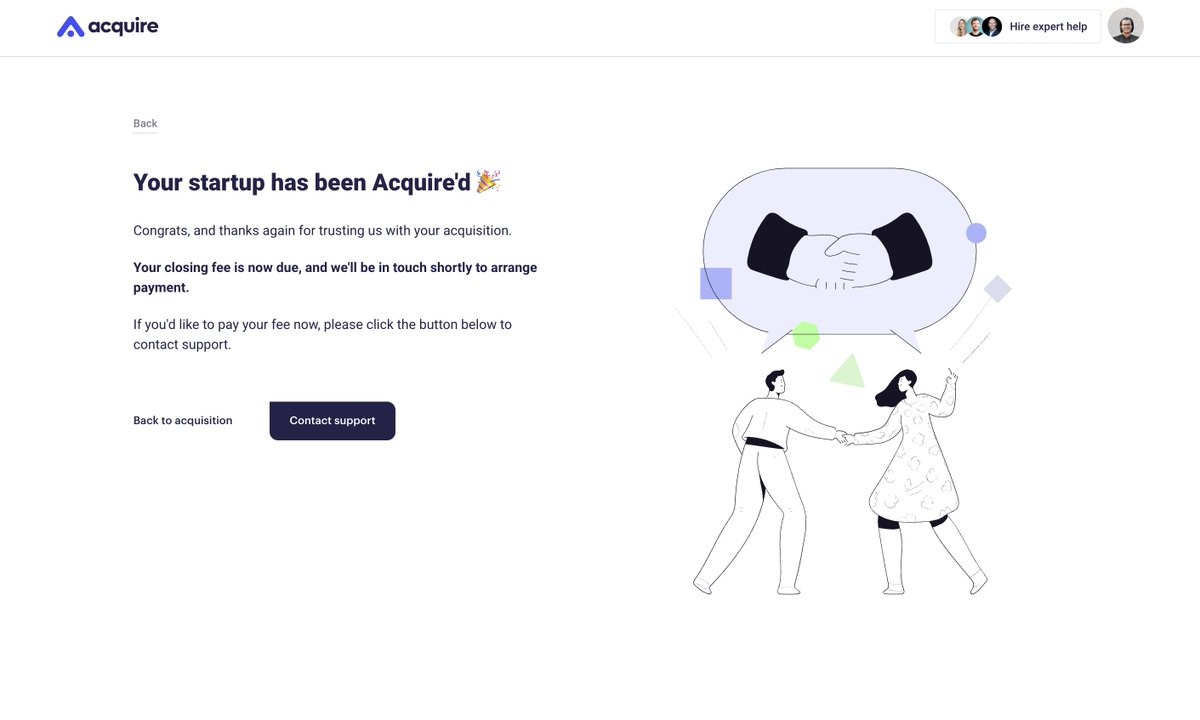1200x720 pixels.
Task: Click first expert avatar in Hire button
Action: tap(959, 27)
